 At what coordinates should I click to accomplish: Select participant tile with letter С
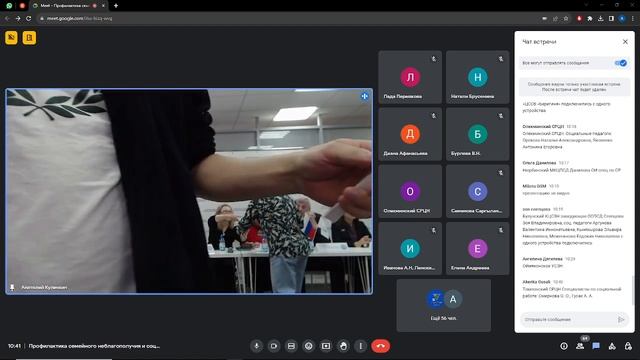click(477, 191)
